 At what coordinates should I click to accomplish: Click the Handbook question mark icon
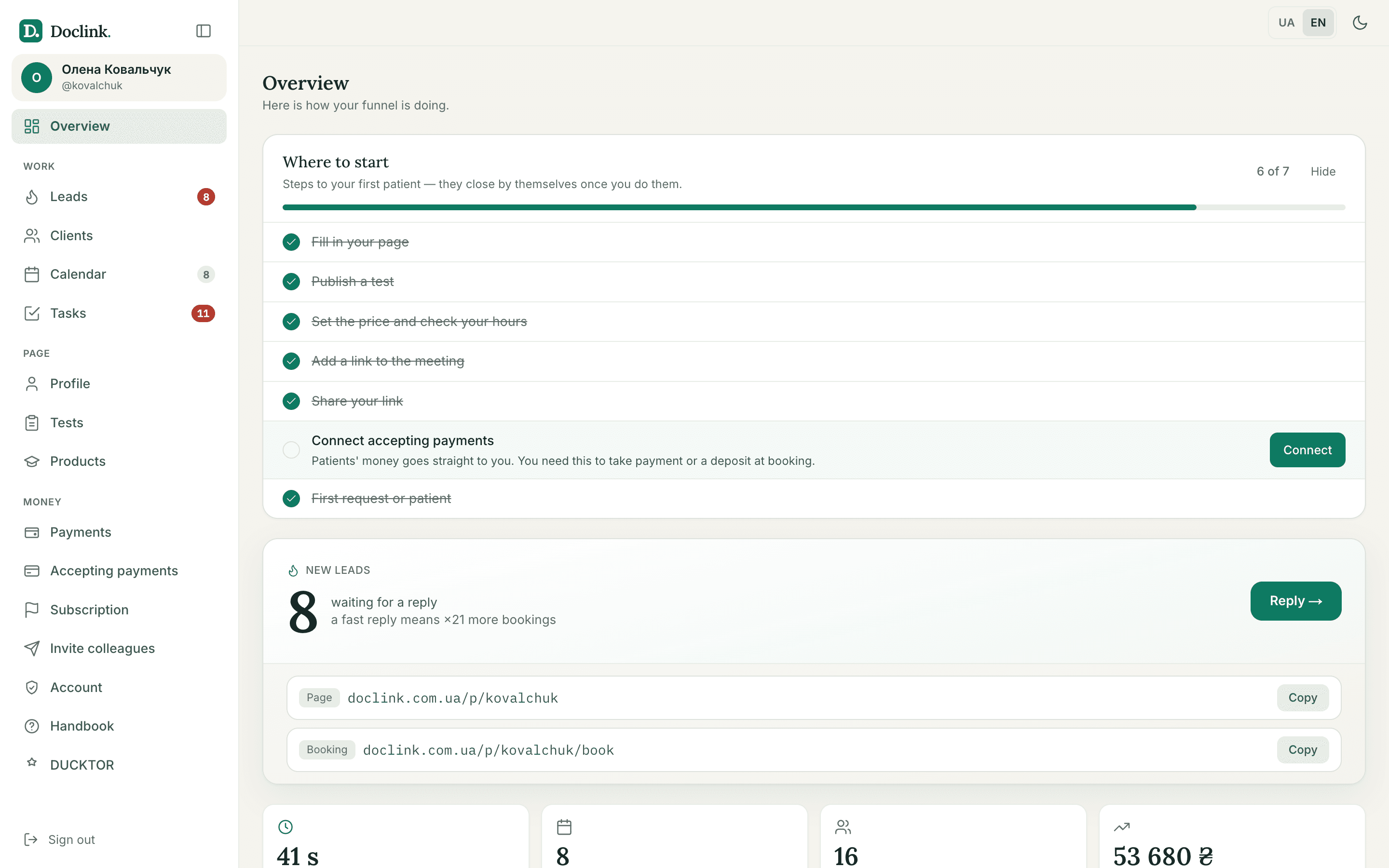tap(31, 726)
